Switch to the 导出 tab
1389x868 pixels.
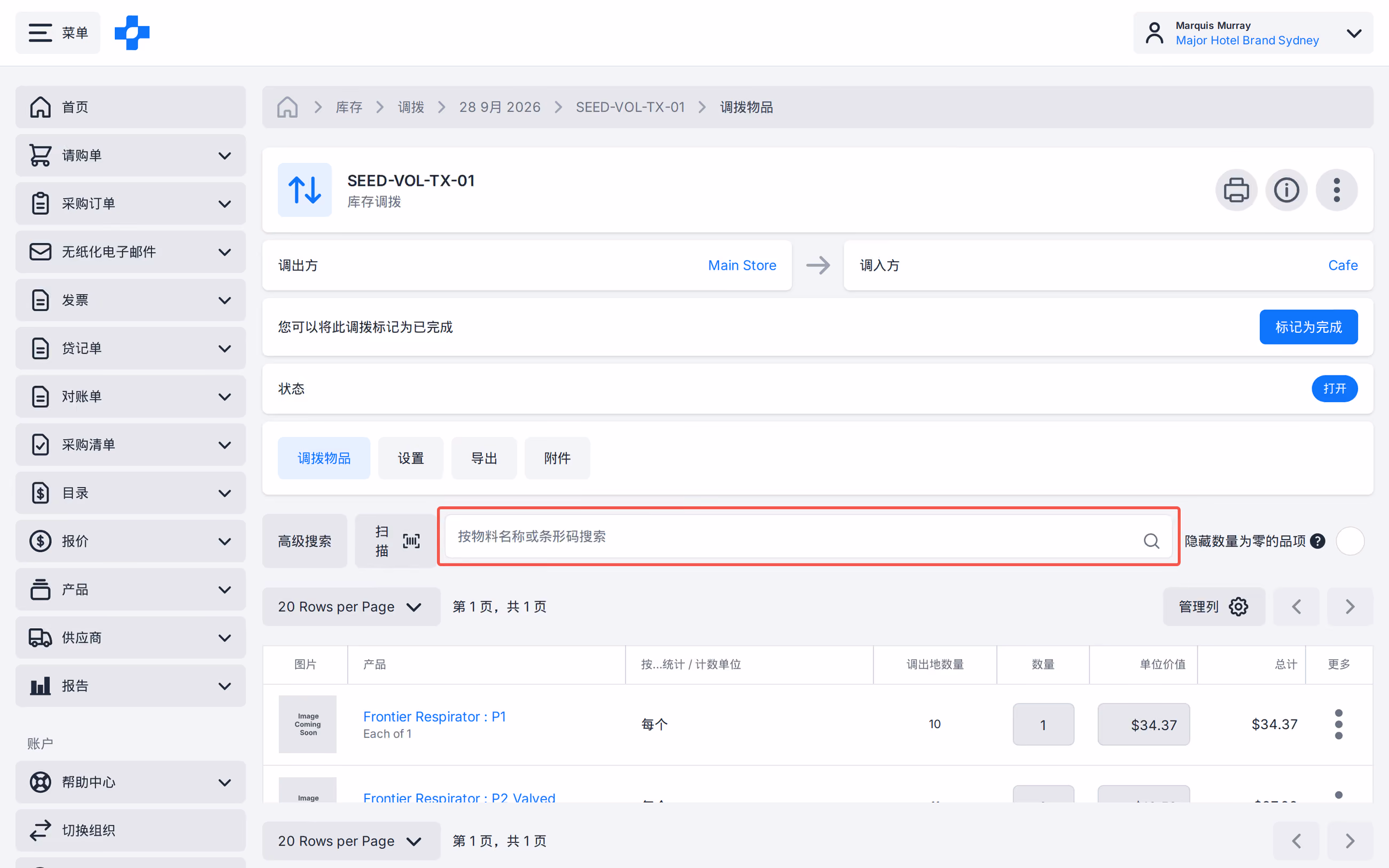(484, 458)
